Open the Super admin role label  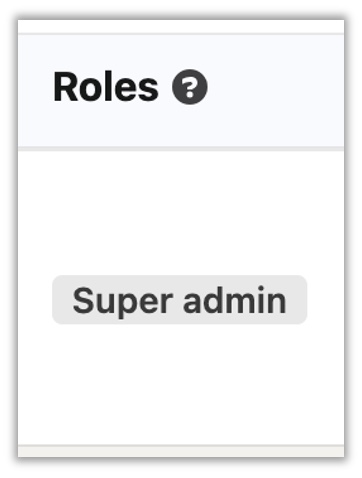tap(179, 300)
